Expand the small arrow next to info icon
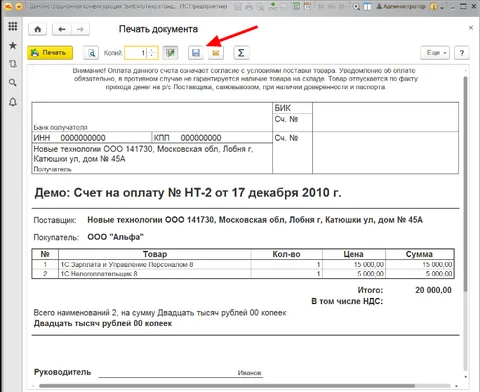480x392 pixels. (442, 7)
